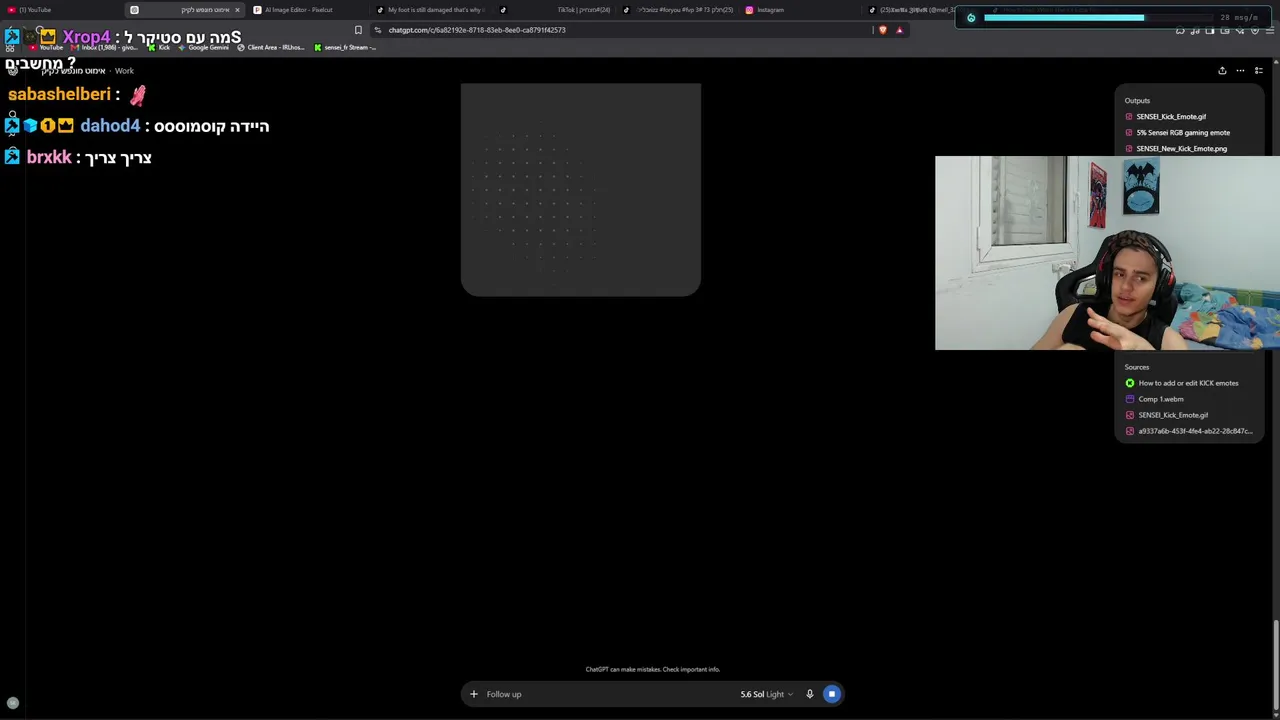Click the Outputs panel heading
This screenshot has height=720, width=1280.
coord(1137,101)
